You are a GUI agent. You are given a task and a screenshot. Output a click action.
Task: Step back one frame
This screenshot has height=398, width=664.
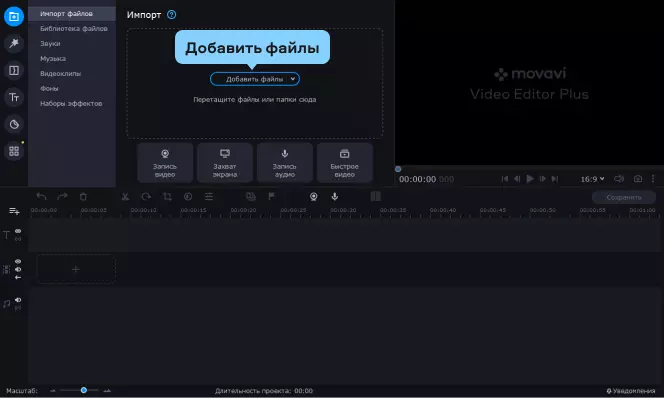517,179
